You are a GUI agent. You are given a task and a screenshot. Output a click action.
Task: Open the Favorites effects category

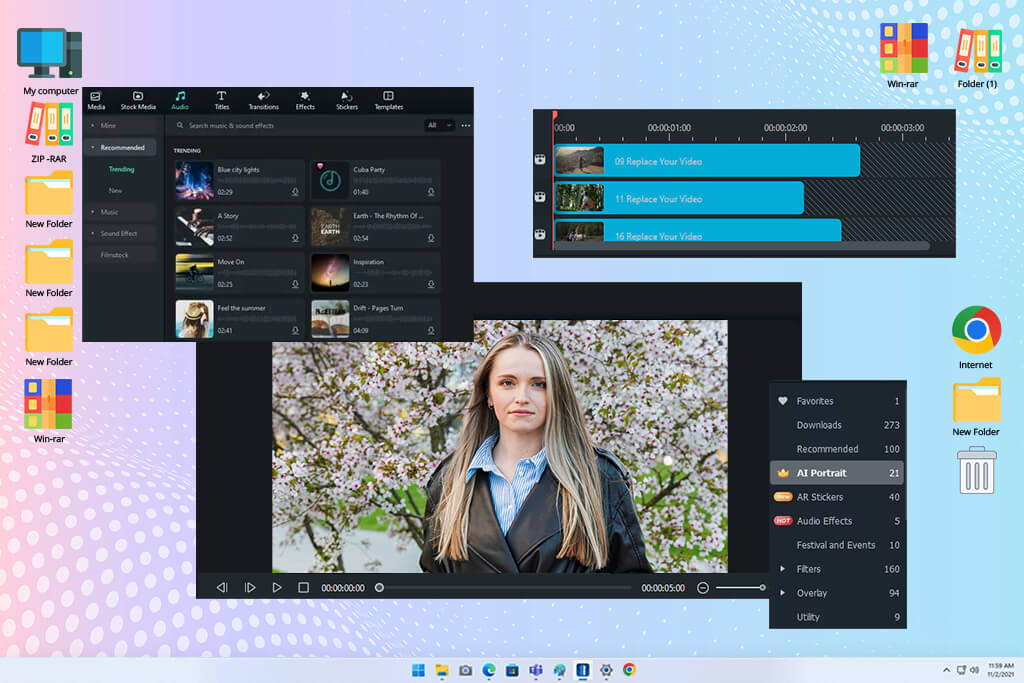pyautogui.click(x=838, y=401)
